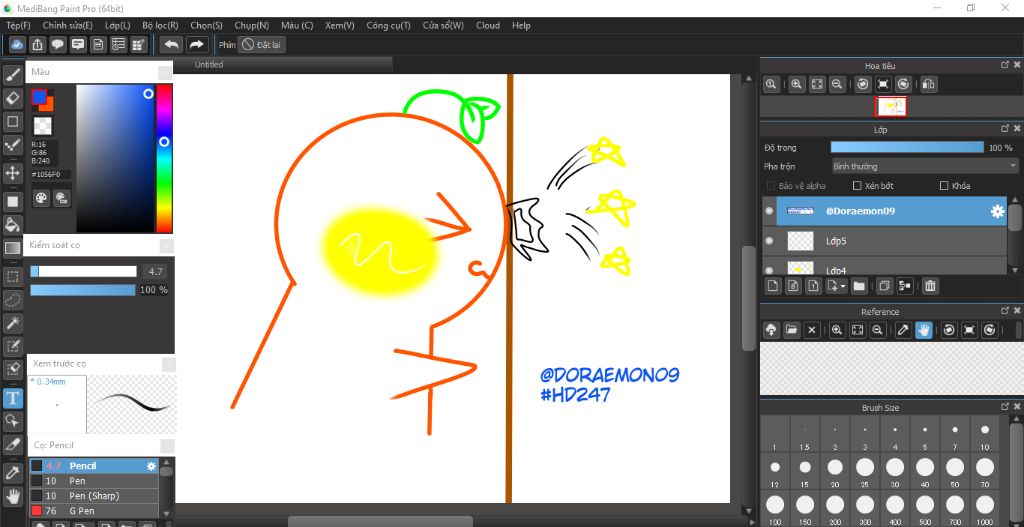The image size is (1024, 527).
Task: Open the color palette icon in Màu panel
Action: point(42,197)
